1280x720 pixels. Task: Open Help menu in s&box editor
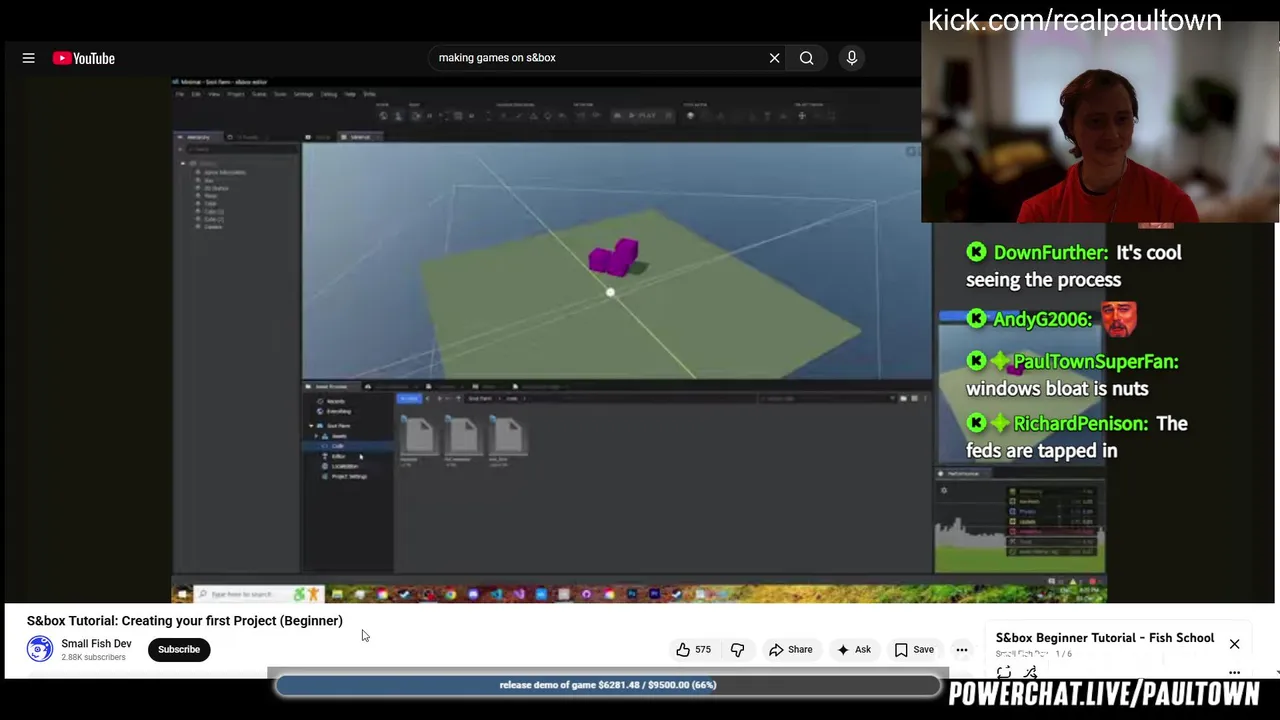[350, 94]
